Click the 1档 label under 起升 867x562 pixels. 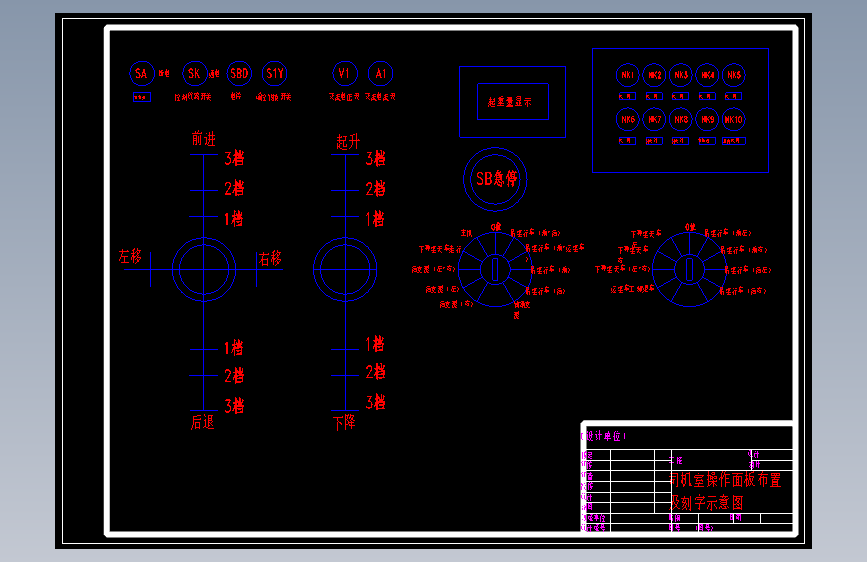point(375,219)
